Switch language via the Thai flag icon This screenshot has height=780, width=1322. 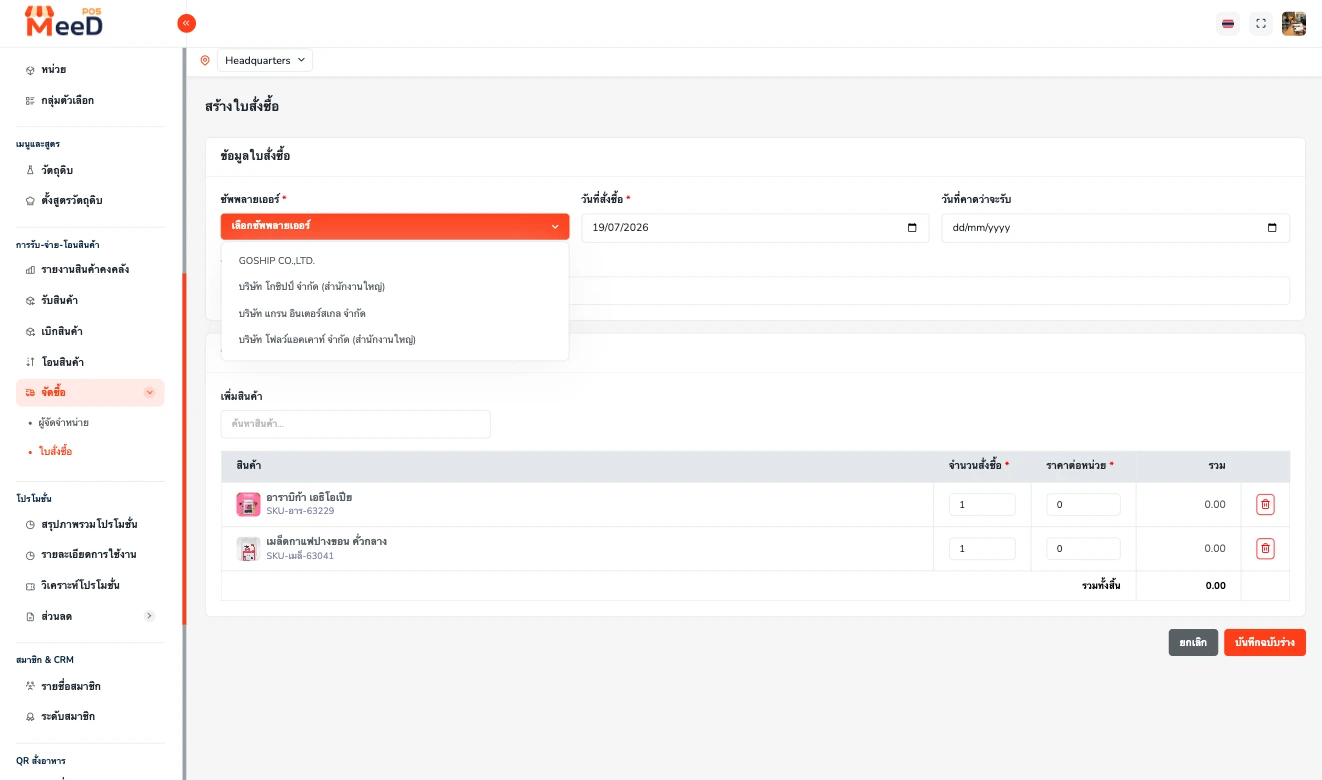1228,24
